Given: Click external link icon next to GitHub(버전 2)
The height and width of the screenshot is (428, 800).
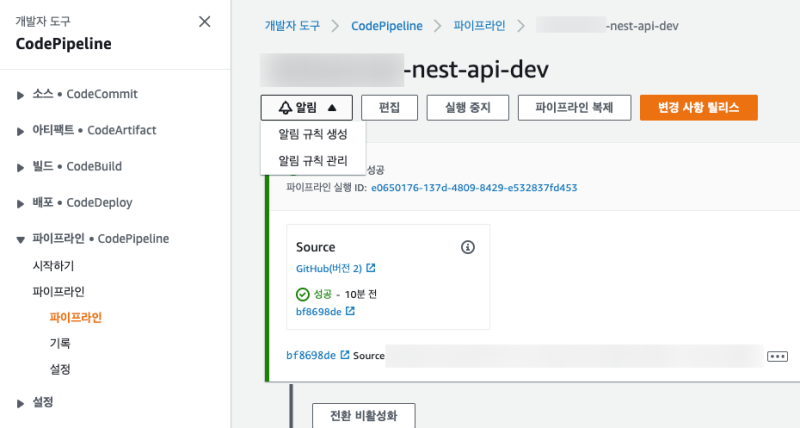Looking at the screenshot, I should (371, 268).
